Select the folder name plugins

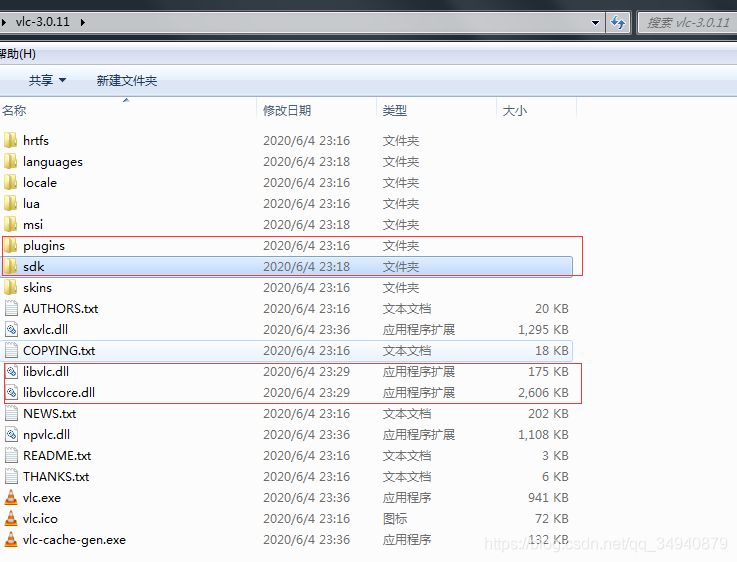tap(44, 246)
